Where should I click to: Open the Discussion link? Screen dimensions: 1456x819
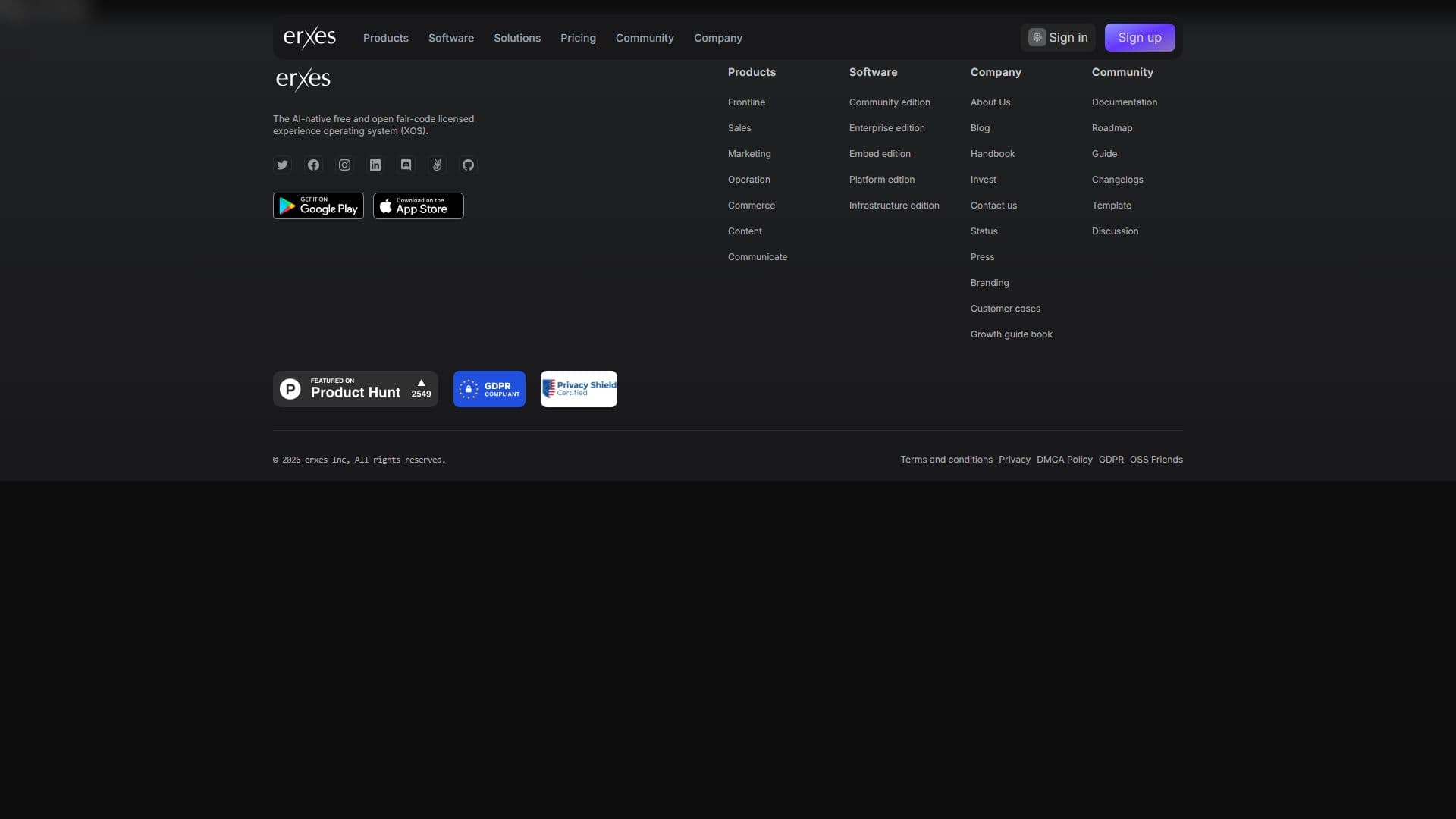click(1115, 231)
